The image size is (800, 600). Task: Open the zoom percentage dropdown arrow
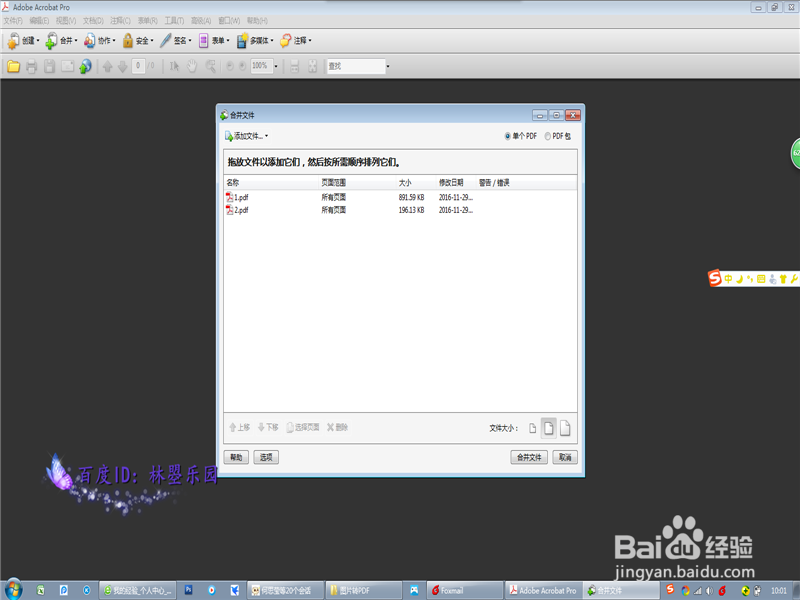(276, 66)
